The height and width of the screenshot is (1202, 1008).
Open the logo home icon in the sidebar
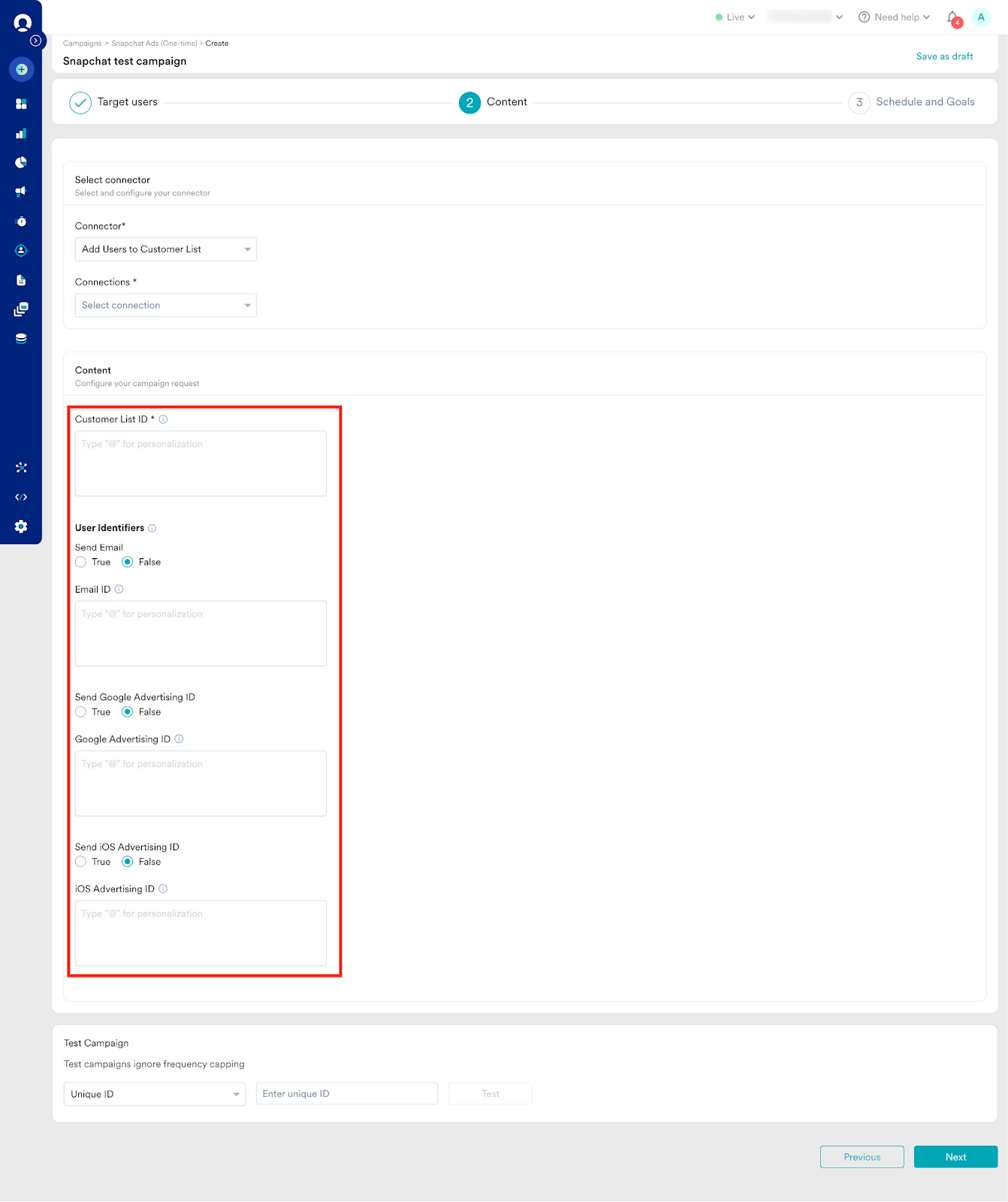click(x=23, y=23)
